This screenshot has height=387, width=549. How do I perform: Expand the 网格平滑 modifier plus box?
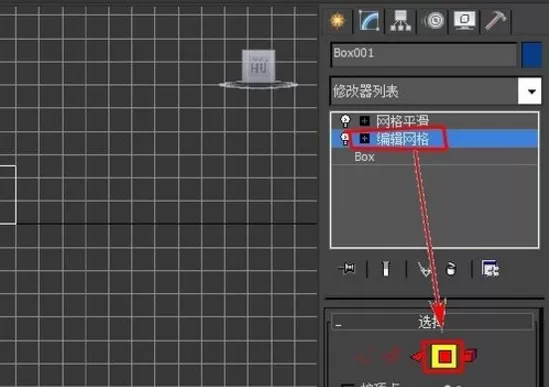[x=364, y=121]
